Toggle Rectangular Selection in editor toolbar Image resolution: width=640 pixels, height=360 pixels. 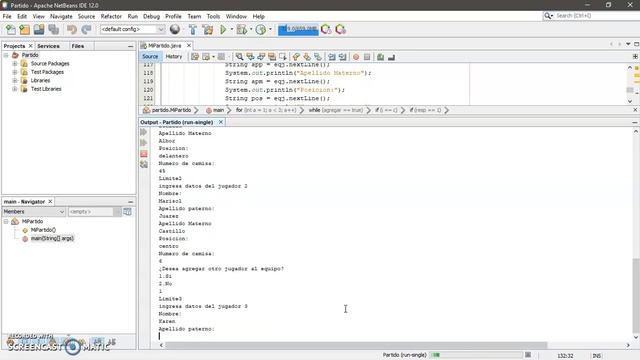(282, 57)
